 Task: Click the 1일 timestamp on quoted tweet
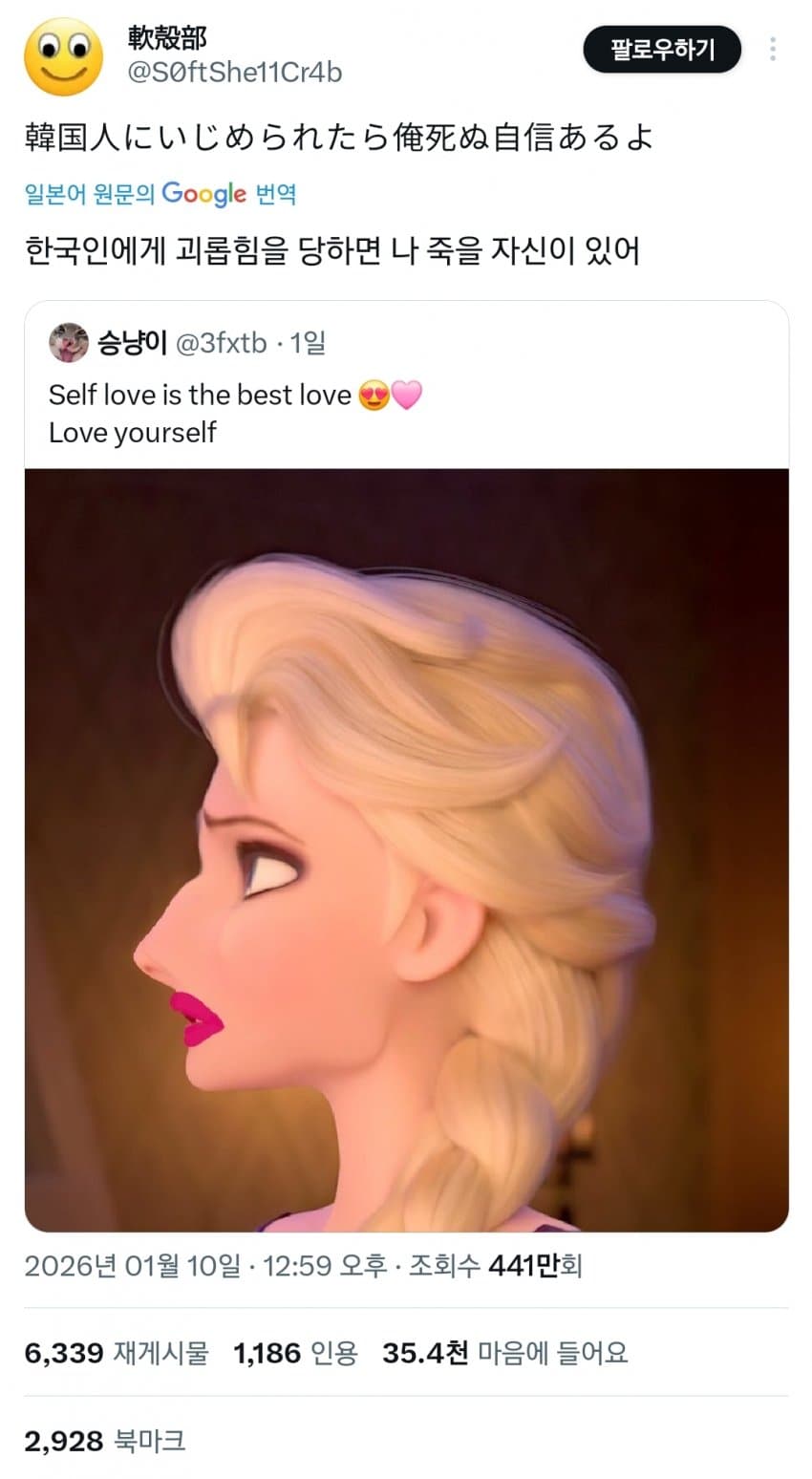308,342
